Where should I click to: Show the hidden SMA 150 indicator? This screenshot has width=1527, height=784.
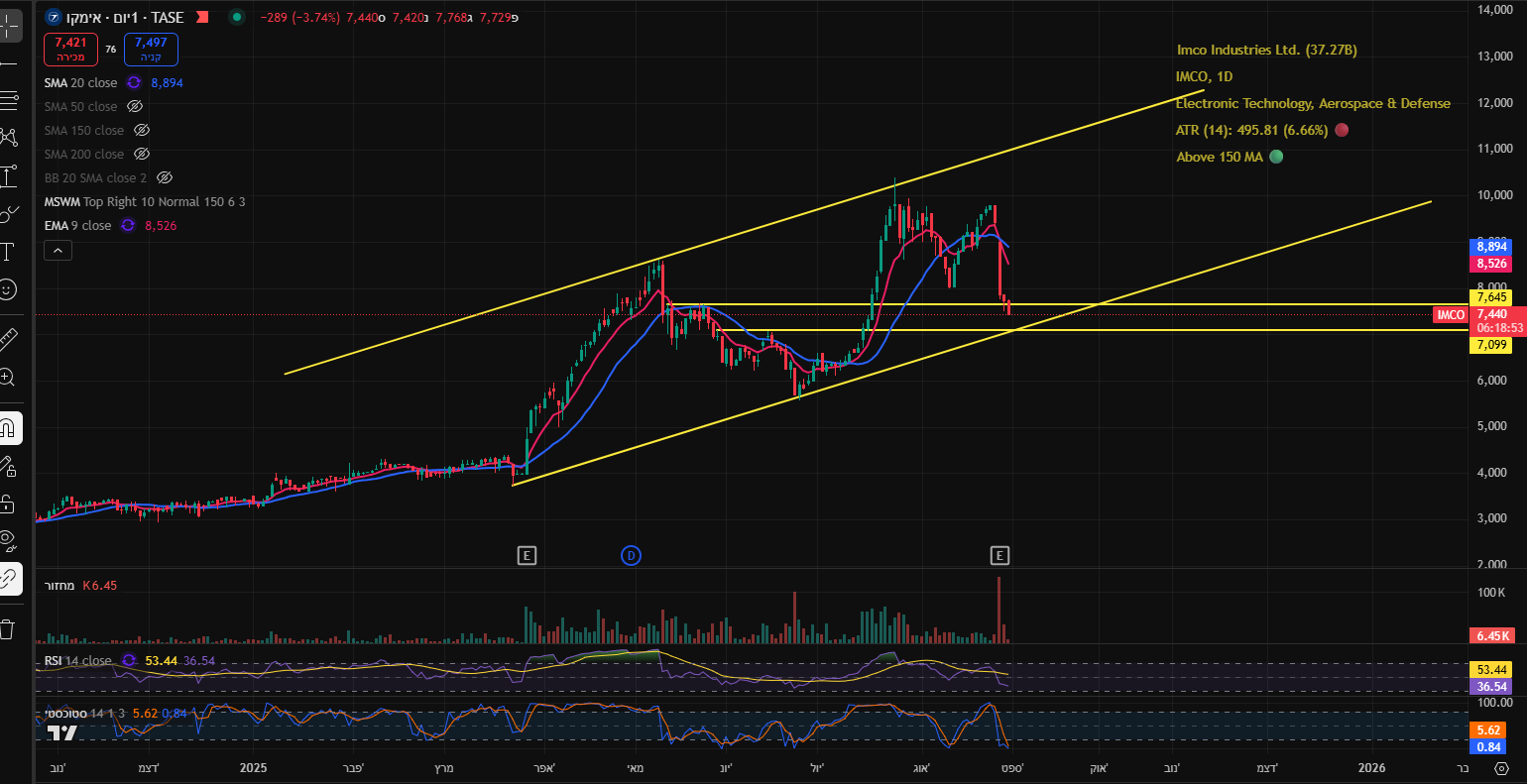(142, 131)
